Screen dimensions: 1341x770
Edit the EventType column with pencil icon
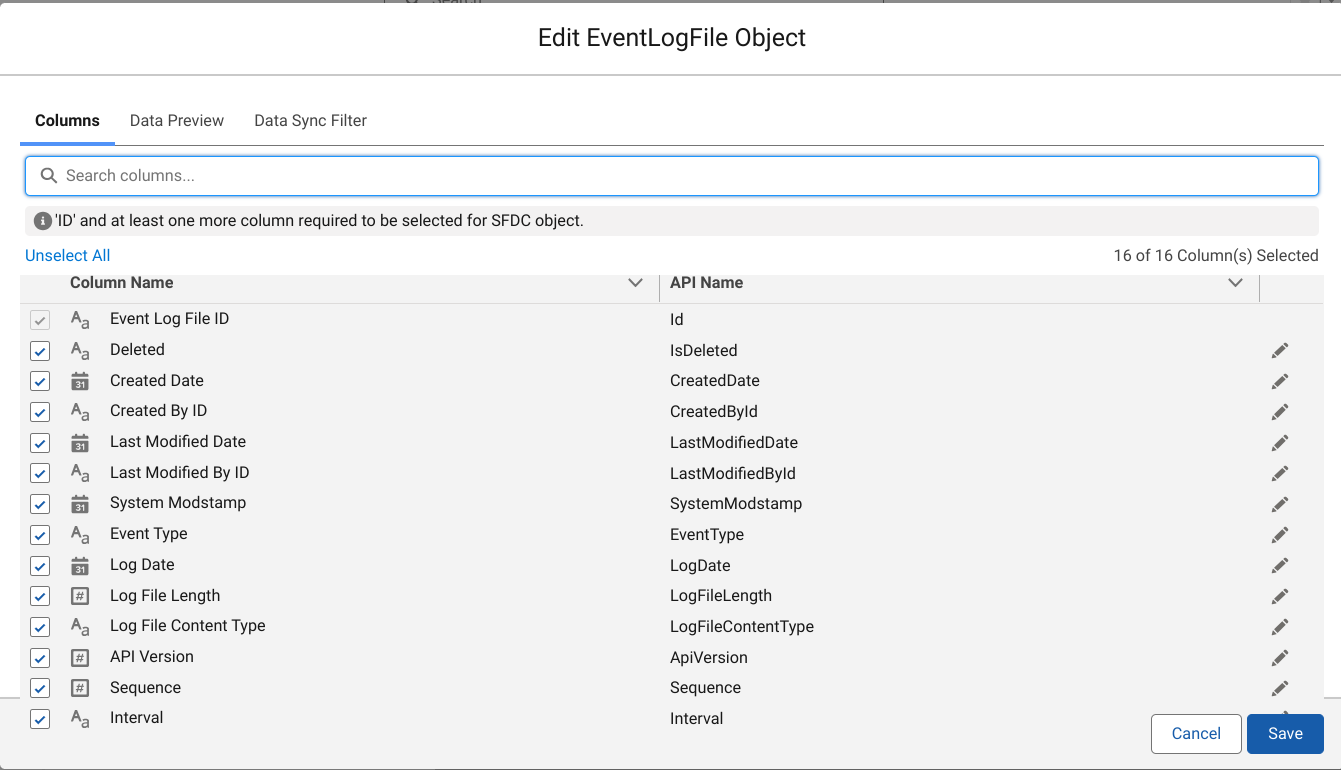click(1280, 535)
